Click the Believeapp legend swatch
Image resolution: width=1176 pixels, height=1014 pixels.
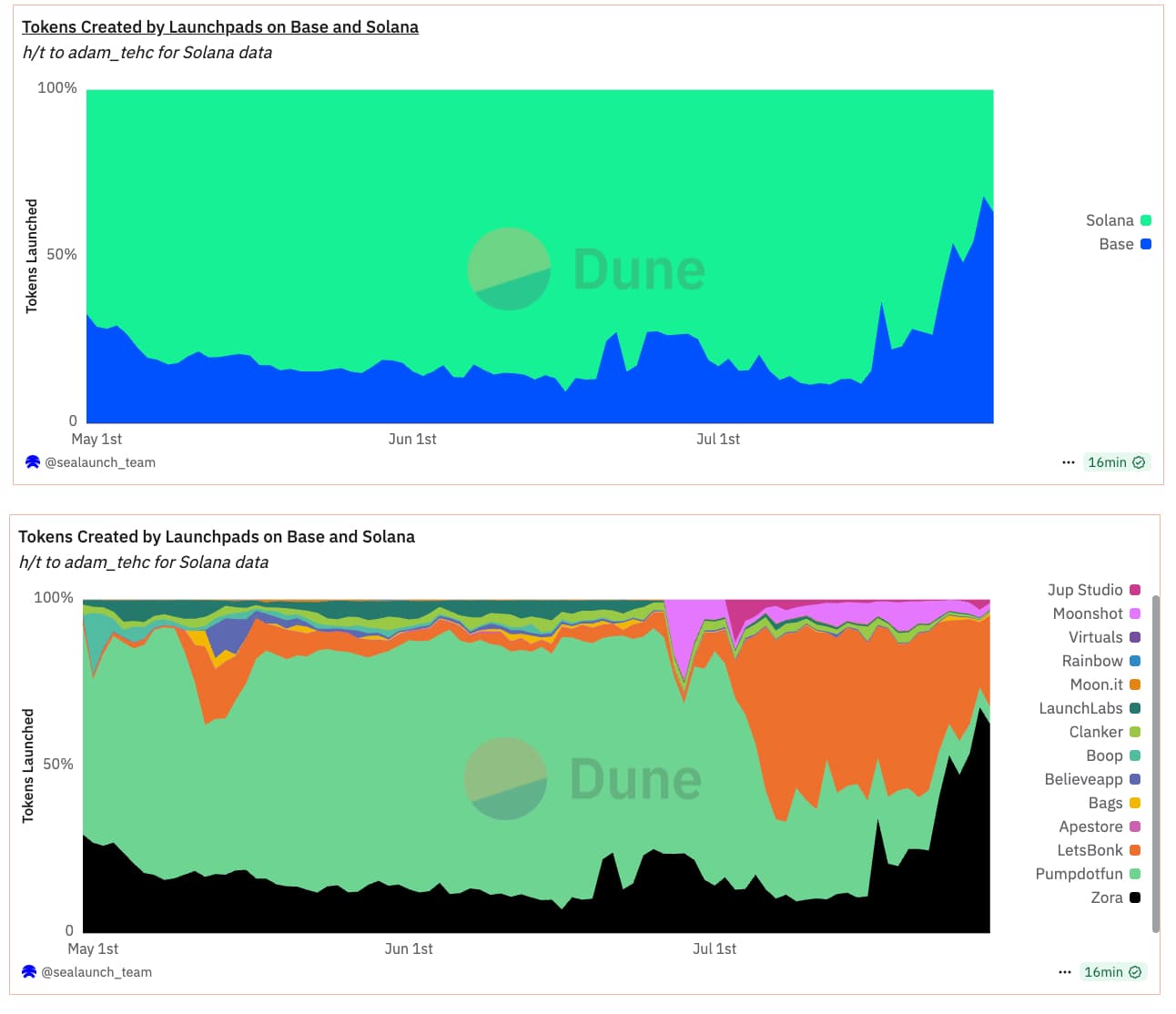pyautogui.click(x=1135, y=779)
